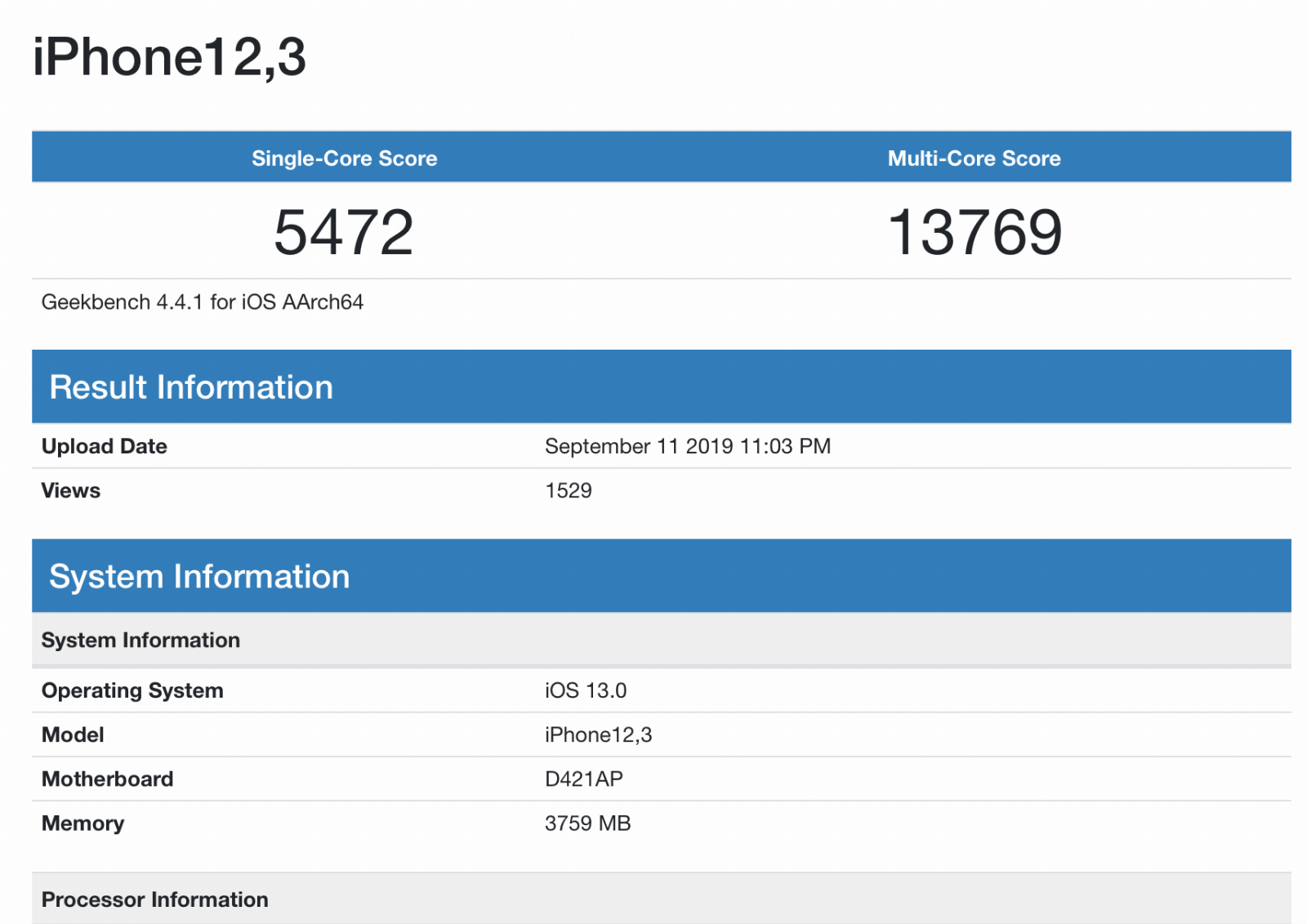Image resolution: width=1307 pixels, height=924 pixels.
Task: Select the 3759 MB memory value
Action: 588,823
